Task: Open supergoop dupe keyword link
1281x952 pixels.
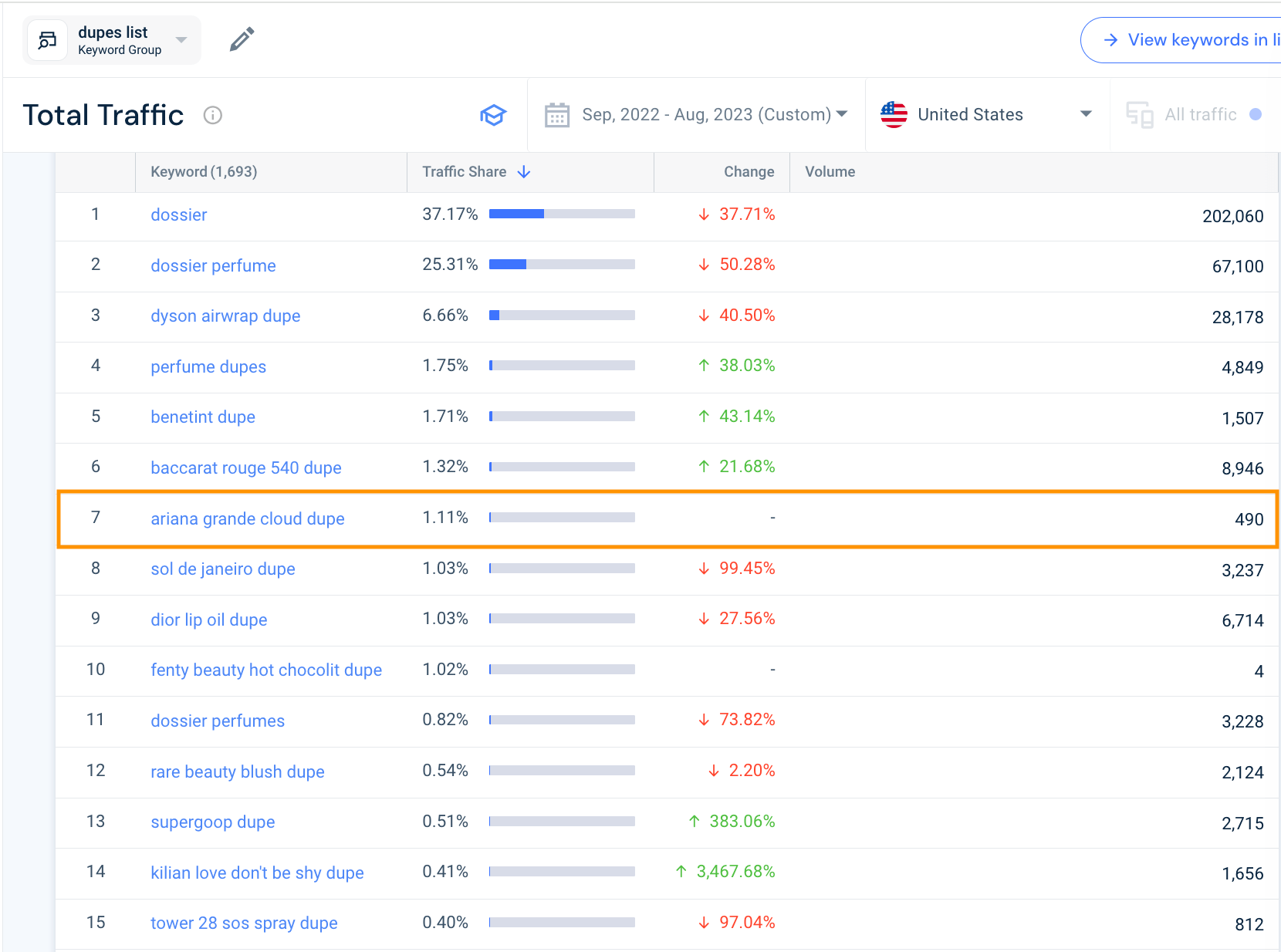Action: pyautogui.click(x=213, y=822)
